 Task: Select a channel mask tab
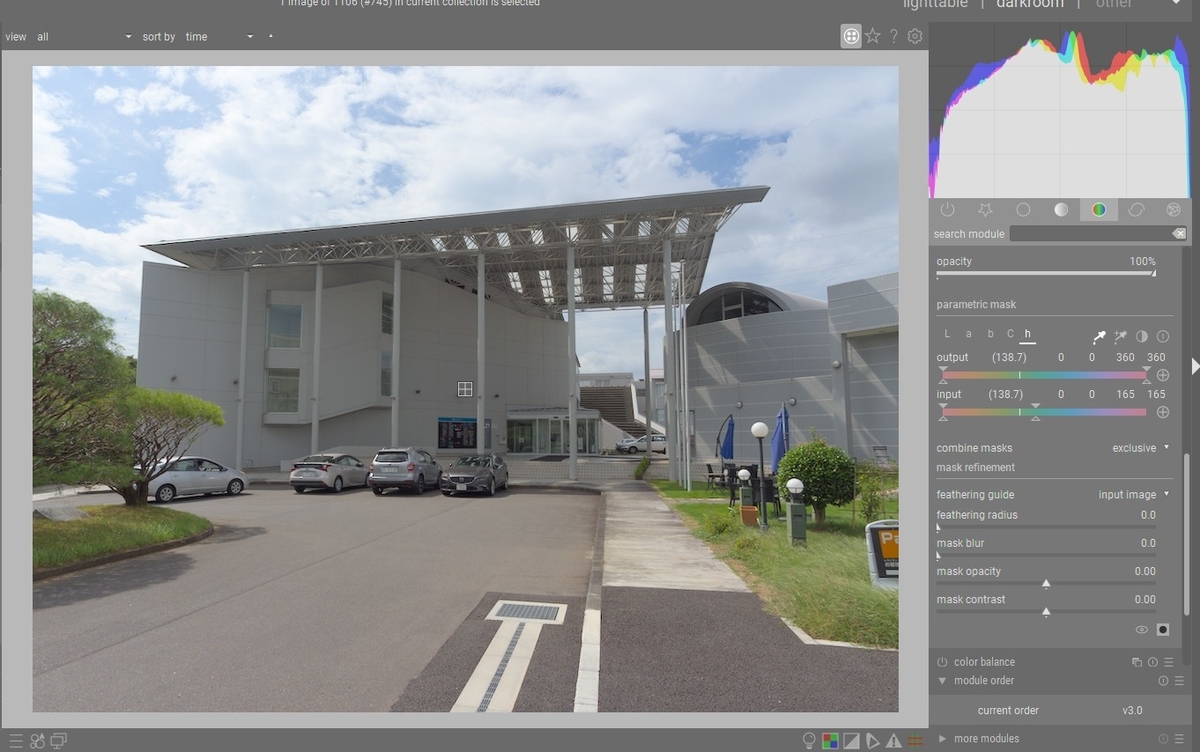click(x=969, y=334)
